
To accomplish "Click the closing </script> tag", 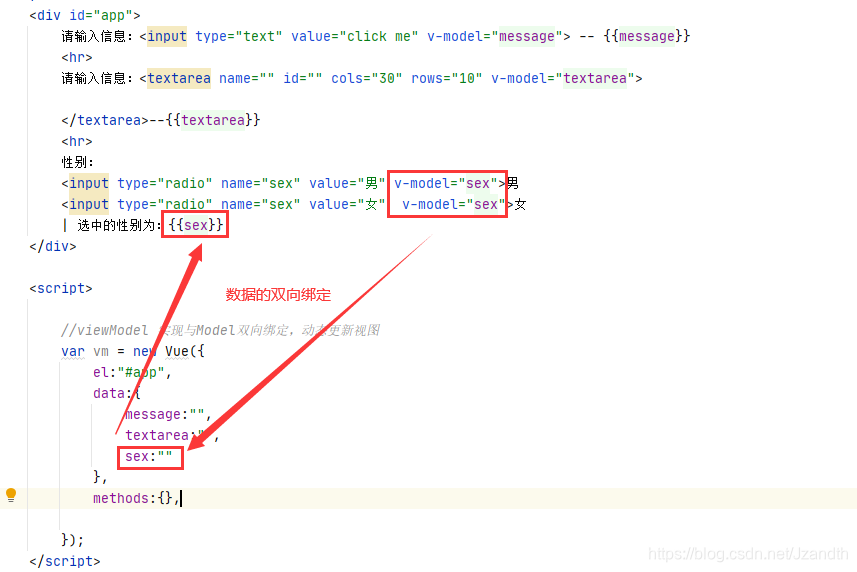I will click(x=65, y=561).
